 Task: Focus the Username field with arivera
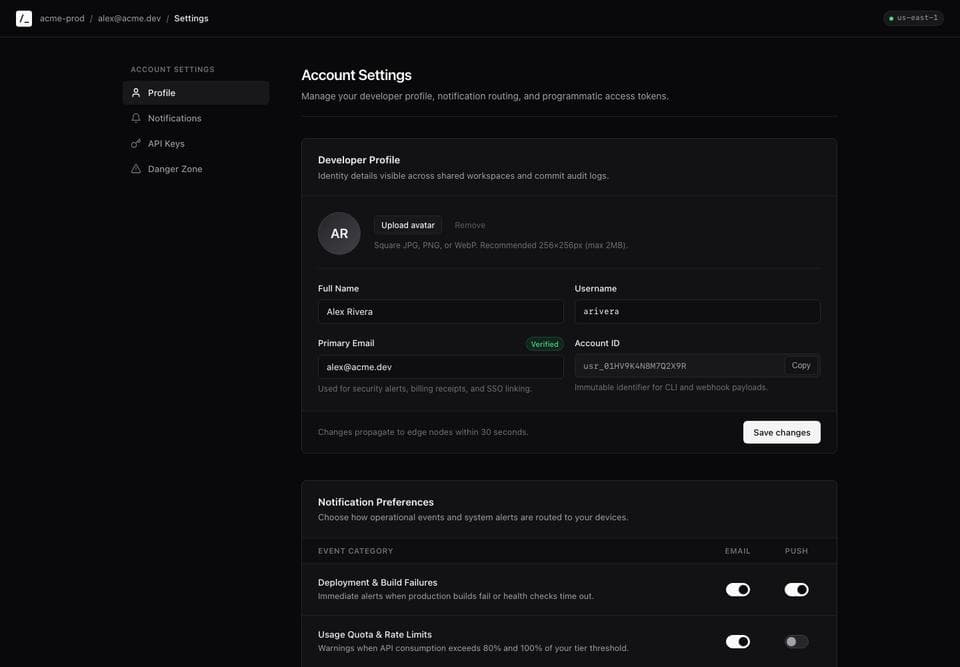697,312
